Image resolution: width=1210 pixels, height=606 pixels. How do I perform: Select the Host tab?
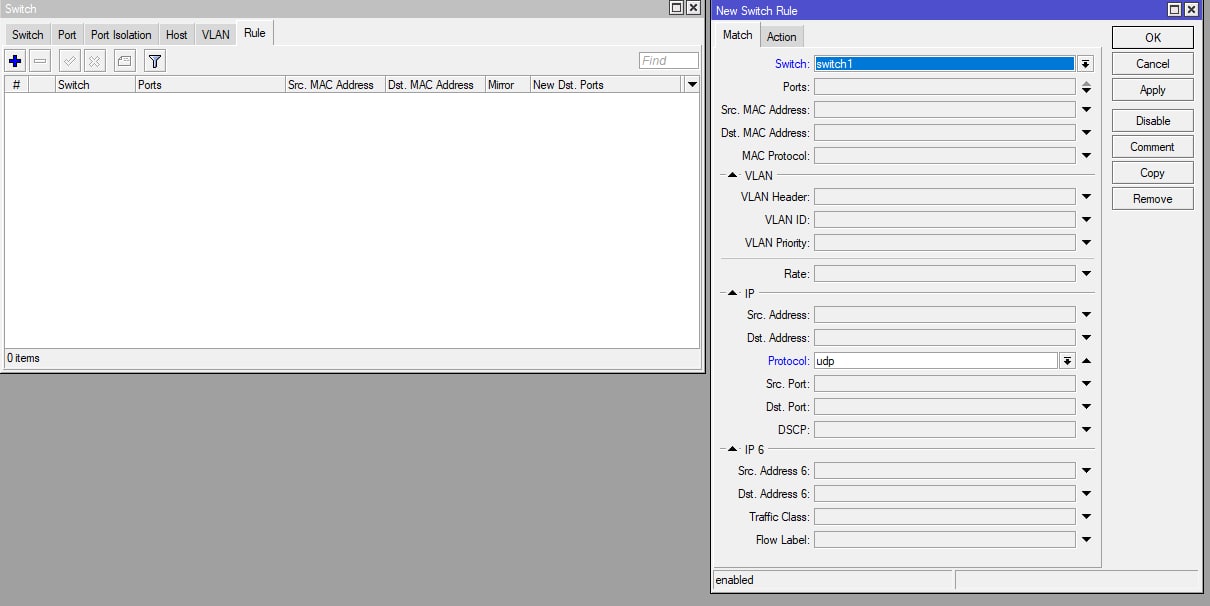click(x=177, y=35)
